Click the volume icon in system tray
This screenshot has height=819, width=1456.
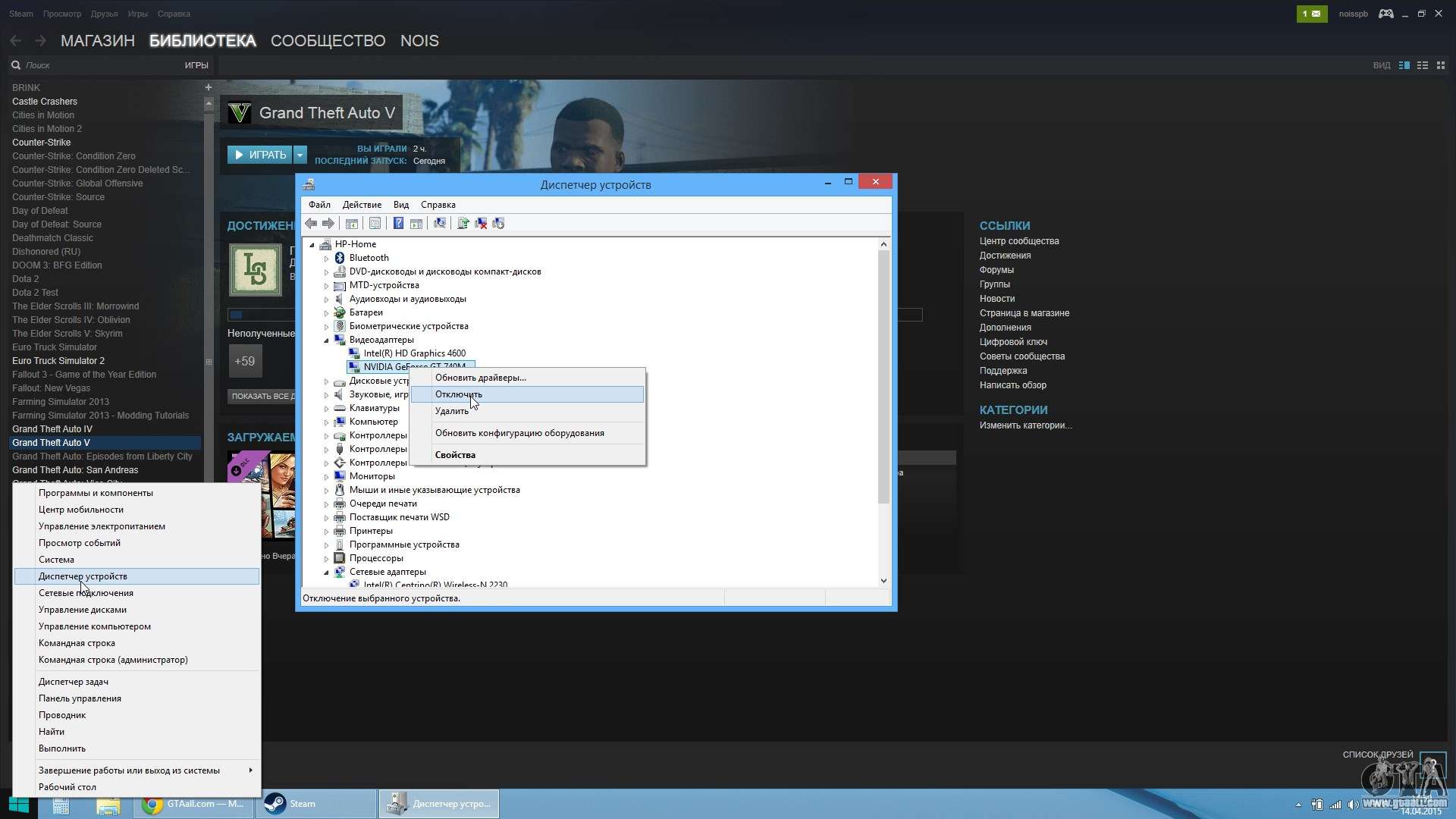(x=1353, y=805)
